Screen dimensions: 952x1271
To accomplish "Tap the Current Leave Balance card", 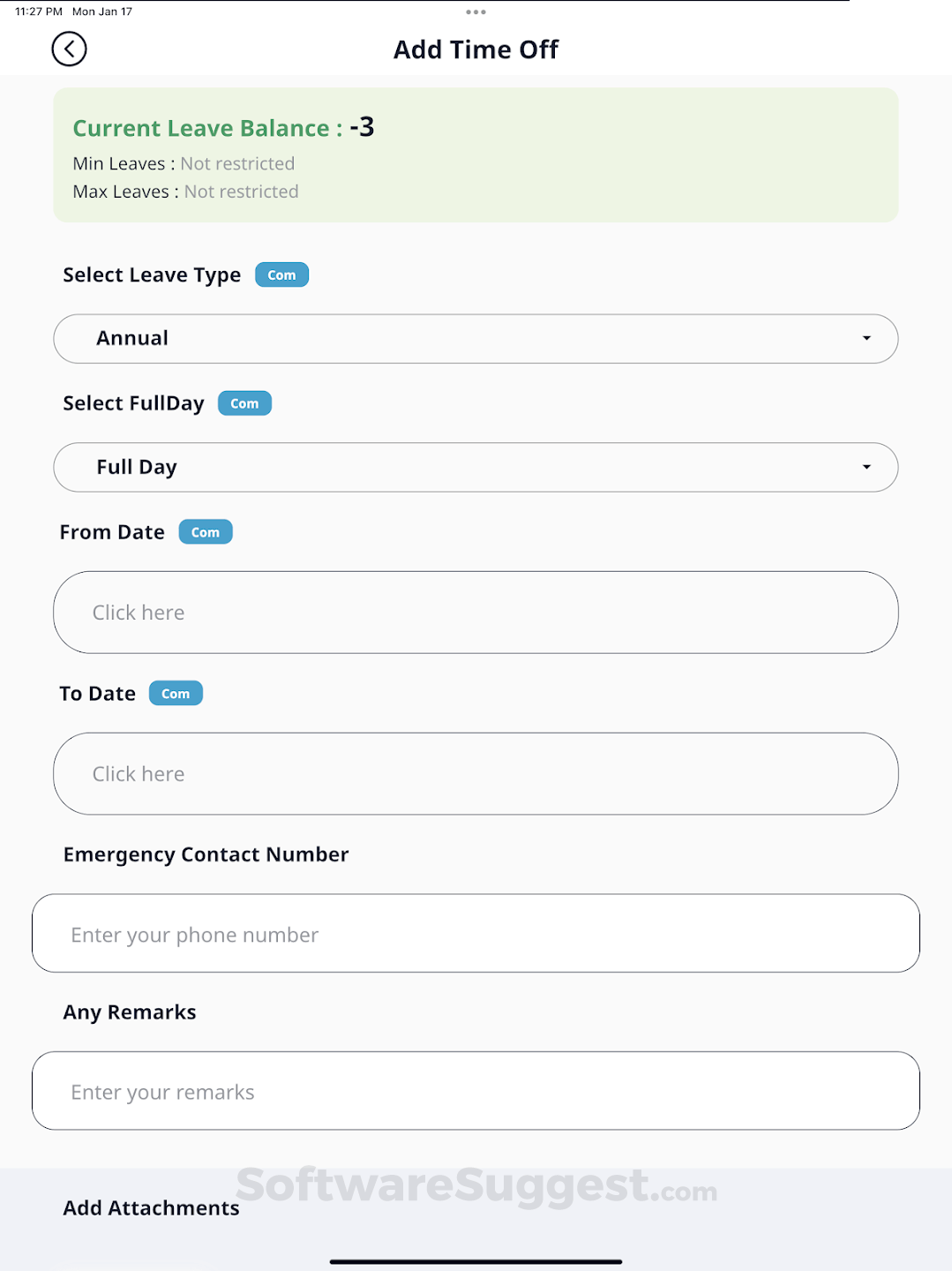I will click(476, 155).
